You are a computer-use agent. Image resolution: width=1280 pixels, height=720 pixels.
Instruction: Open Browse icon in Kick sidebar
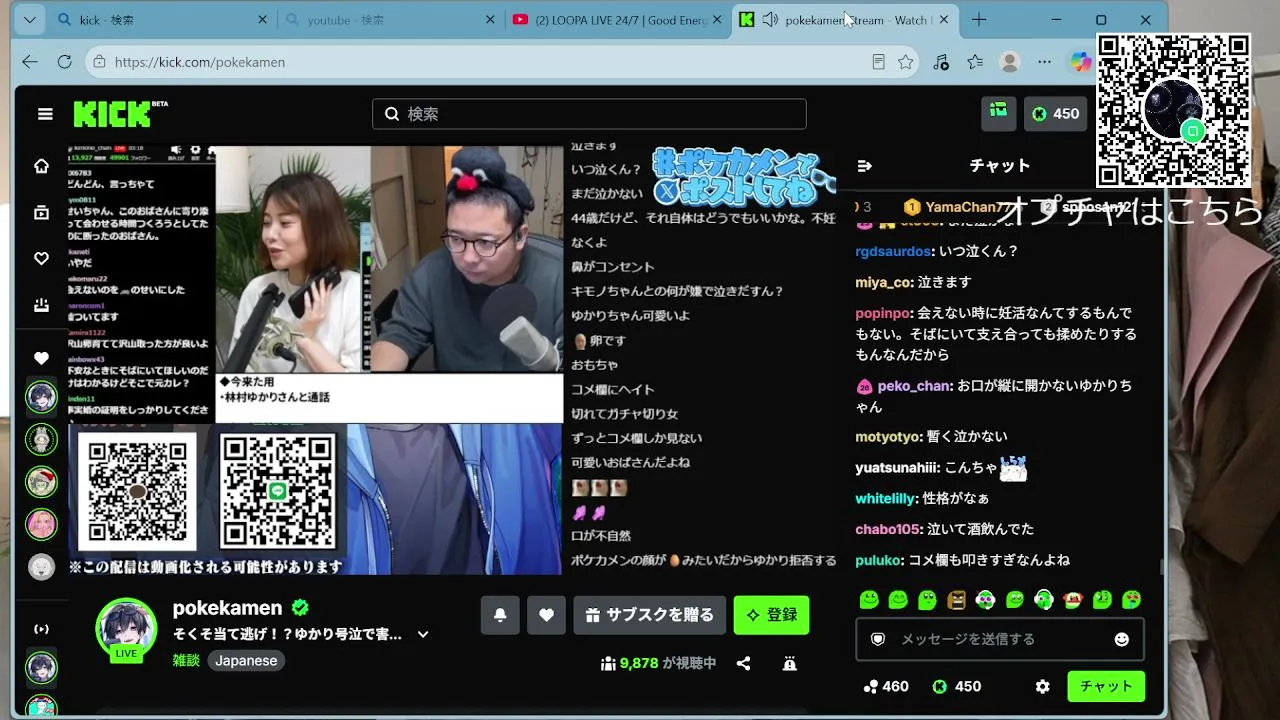tap(41, 212)
